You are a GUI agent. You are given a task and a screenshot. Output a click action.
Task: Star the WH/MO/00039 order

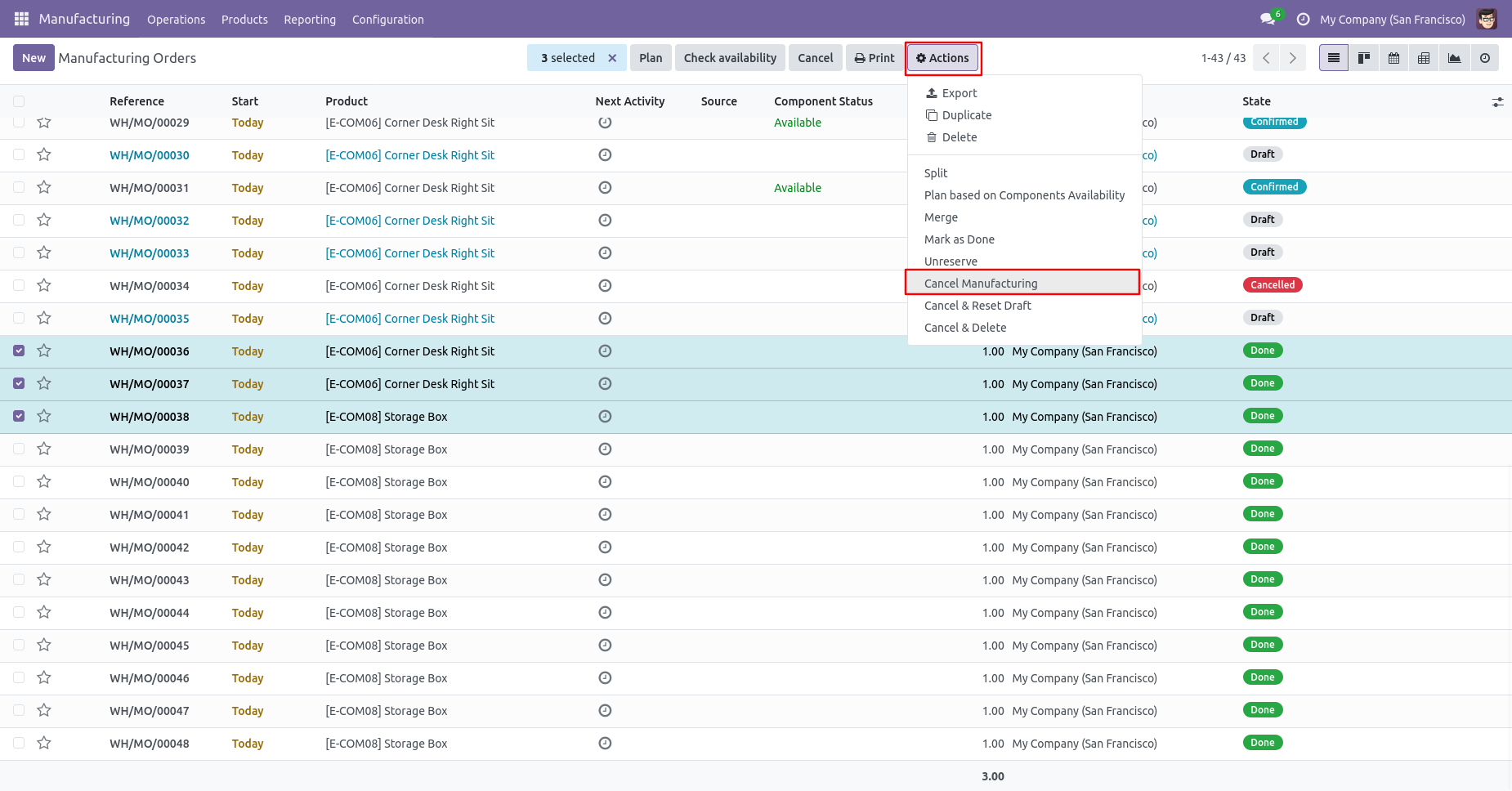(x=44, y=449)
